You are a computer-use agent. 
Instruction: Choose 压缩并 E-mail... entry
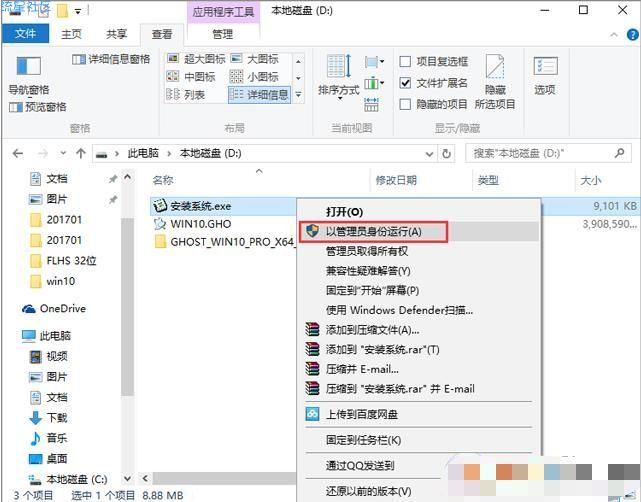coord(362,369)
